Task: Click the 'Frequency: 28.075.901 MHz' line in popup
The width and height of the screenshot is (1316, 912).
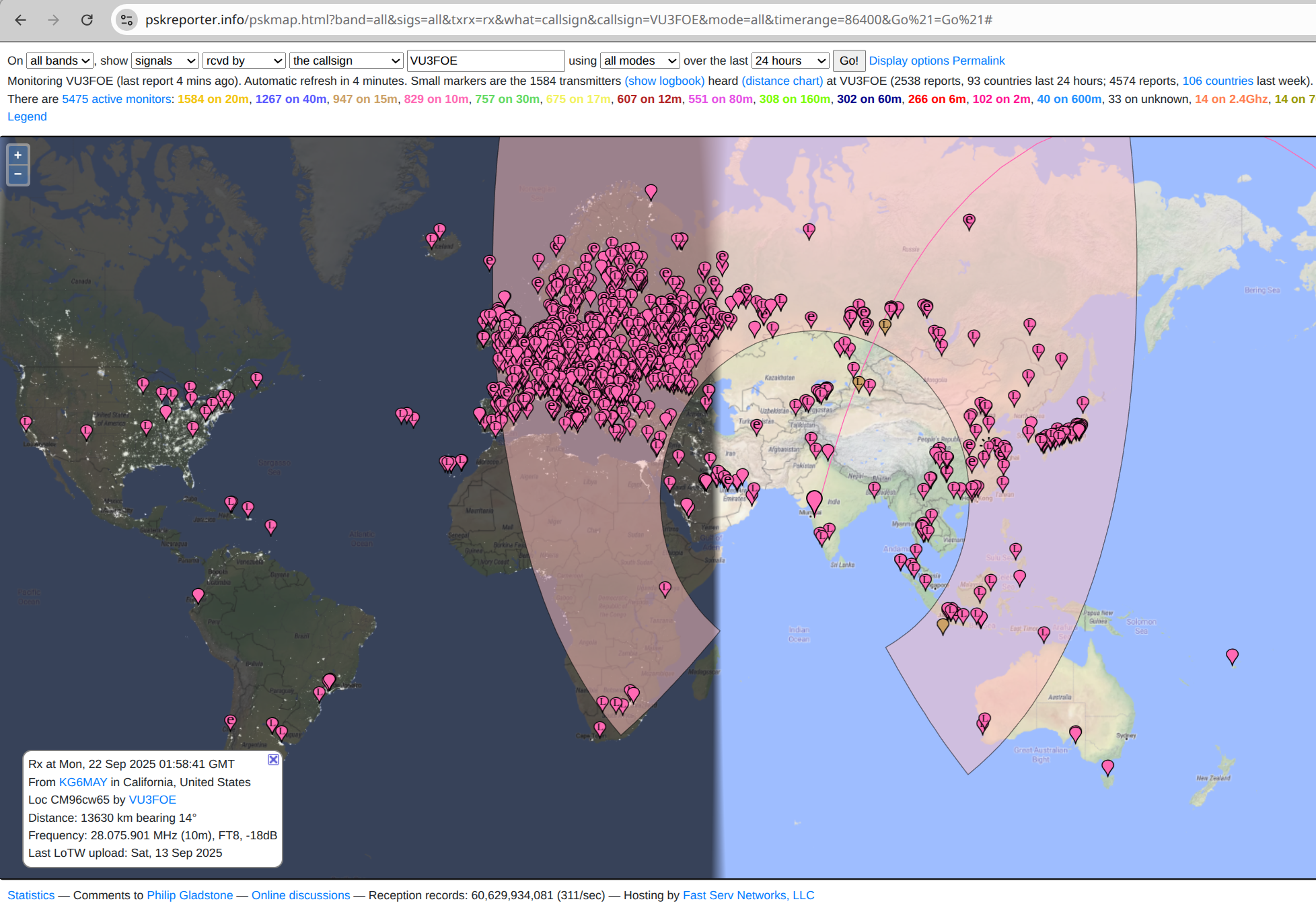Action: [x=153, y=835]
